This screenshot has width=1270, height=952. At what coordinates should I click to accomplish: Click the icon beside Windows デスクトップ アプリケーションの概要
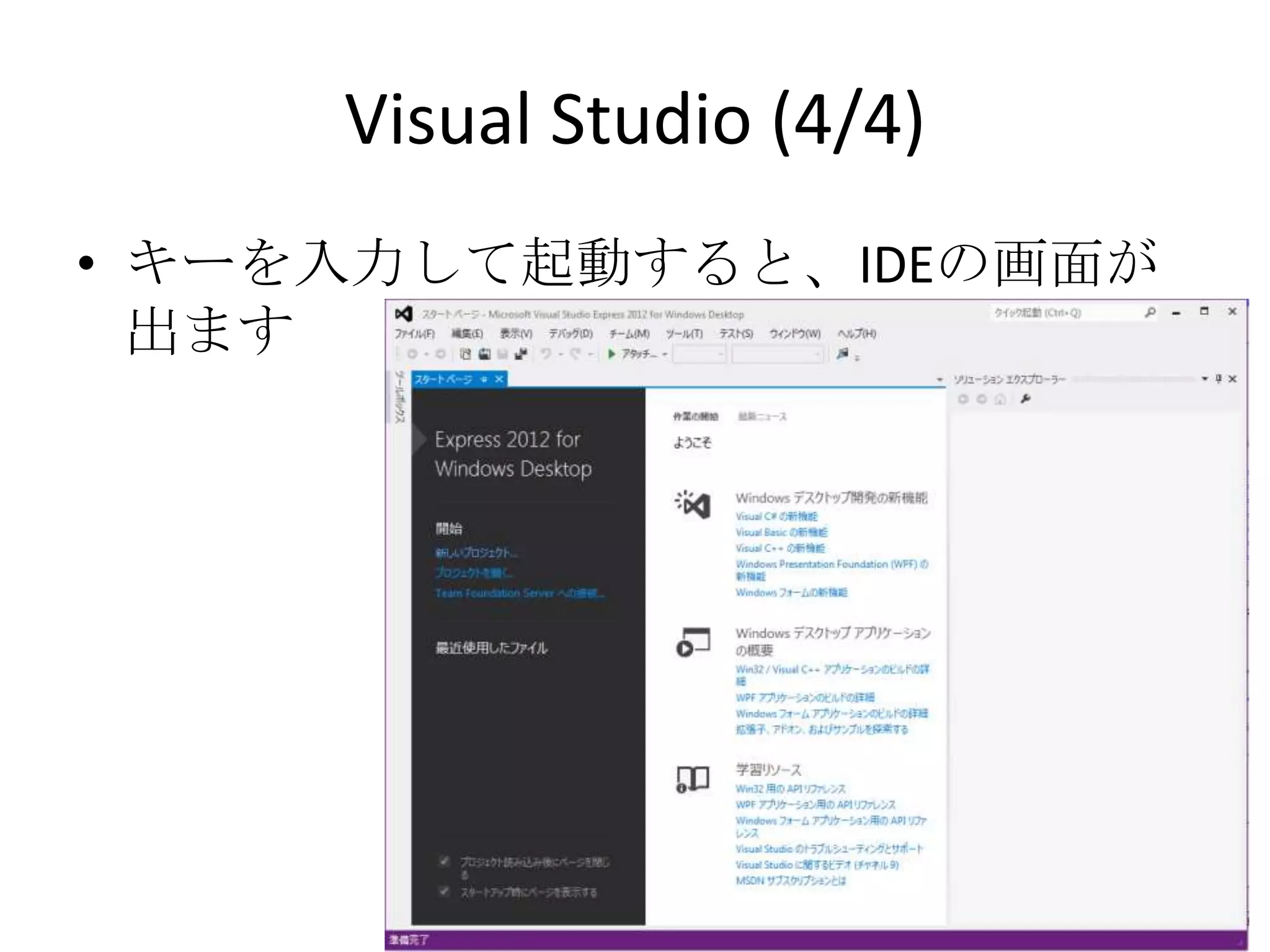pos(693,642)
